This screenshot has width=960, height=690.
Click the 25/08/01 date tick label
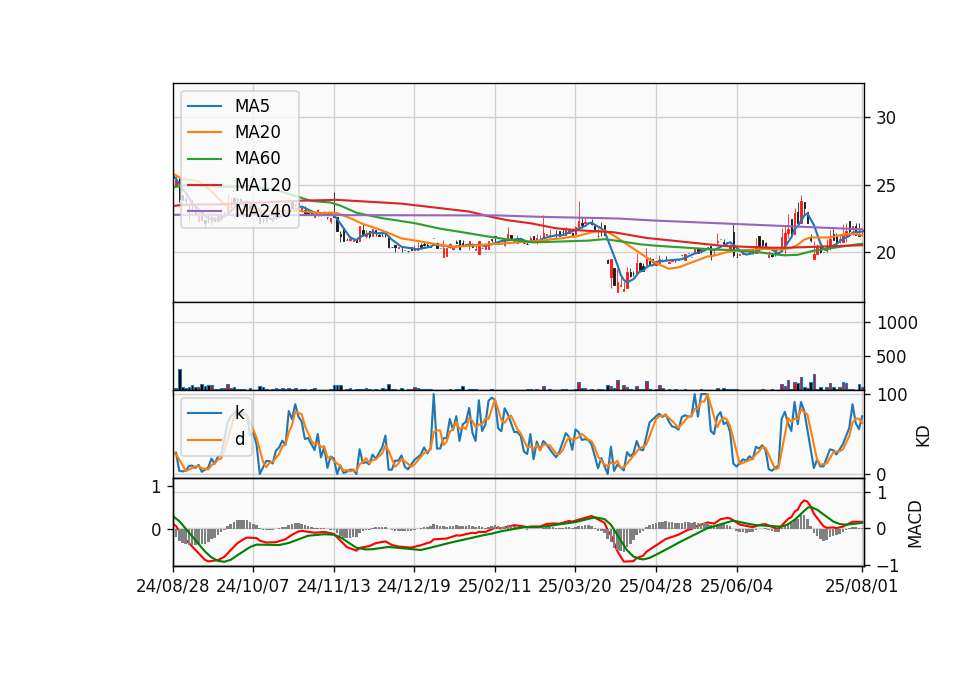coord(861,586)
